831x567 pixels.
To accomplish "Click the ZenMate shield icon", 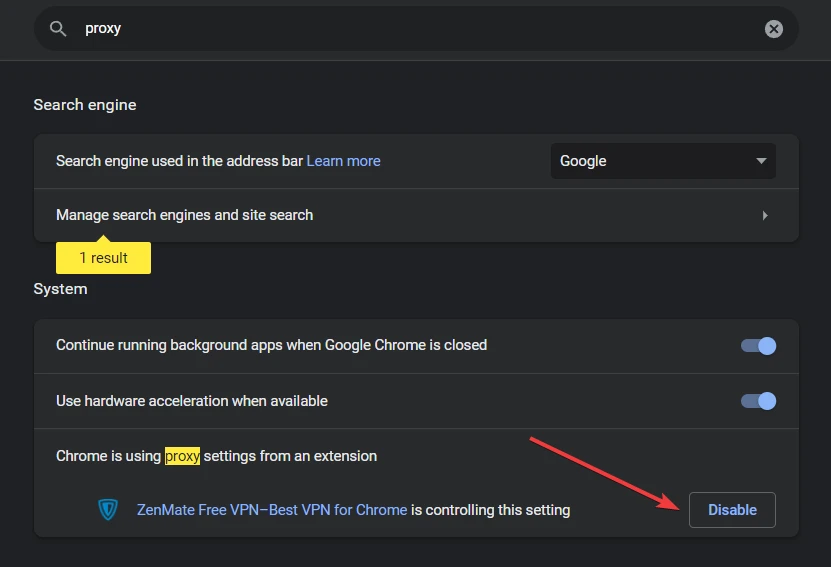I will click(108, 510).
